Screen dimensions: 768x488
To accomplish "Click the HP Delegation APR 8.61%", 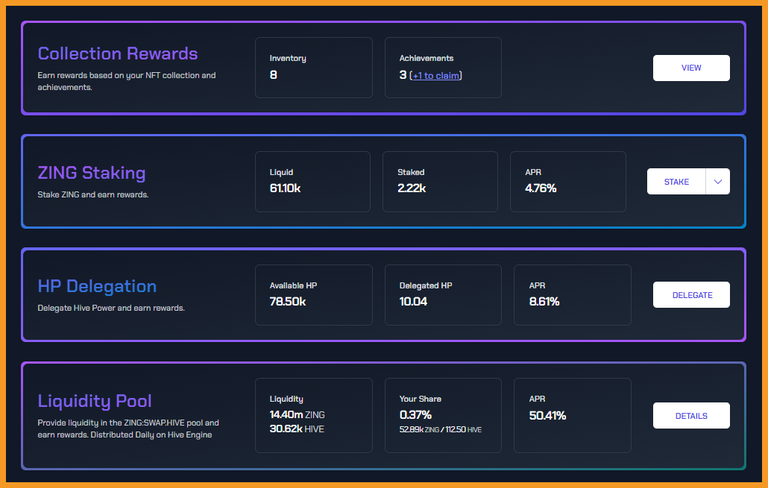I will pyautogui.click(x=544, y=301).
